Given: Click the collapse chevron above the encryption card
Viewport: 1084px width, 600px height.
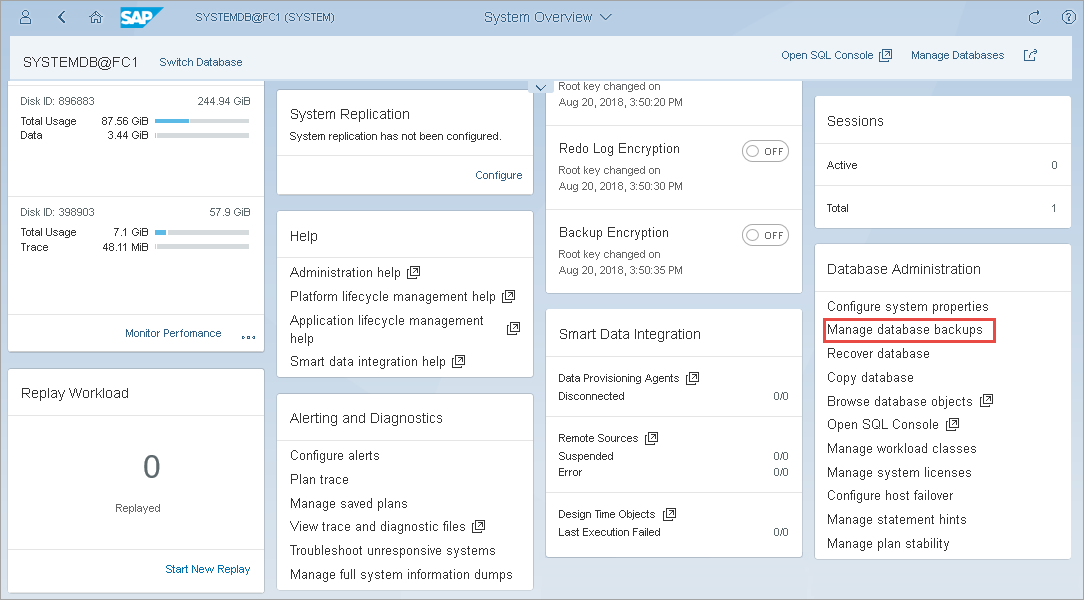Looking at the screenshot, I should point(540,87).
